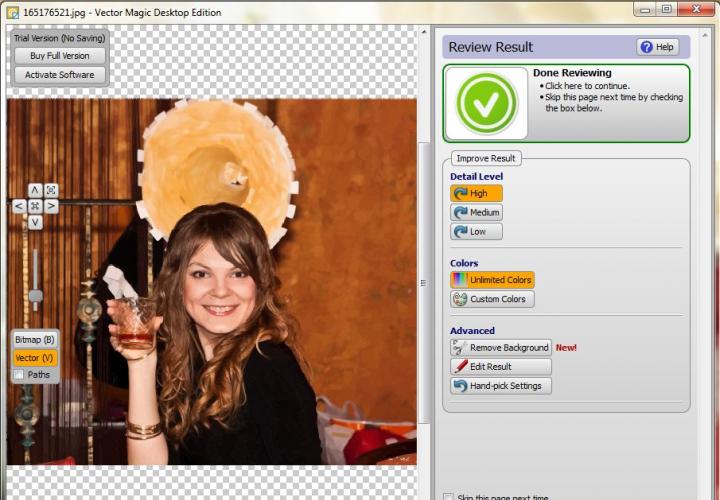
Task: Click the zoom slider handle
Action: (x=35, y=295)
